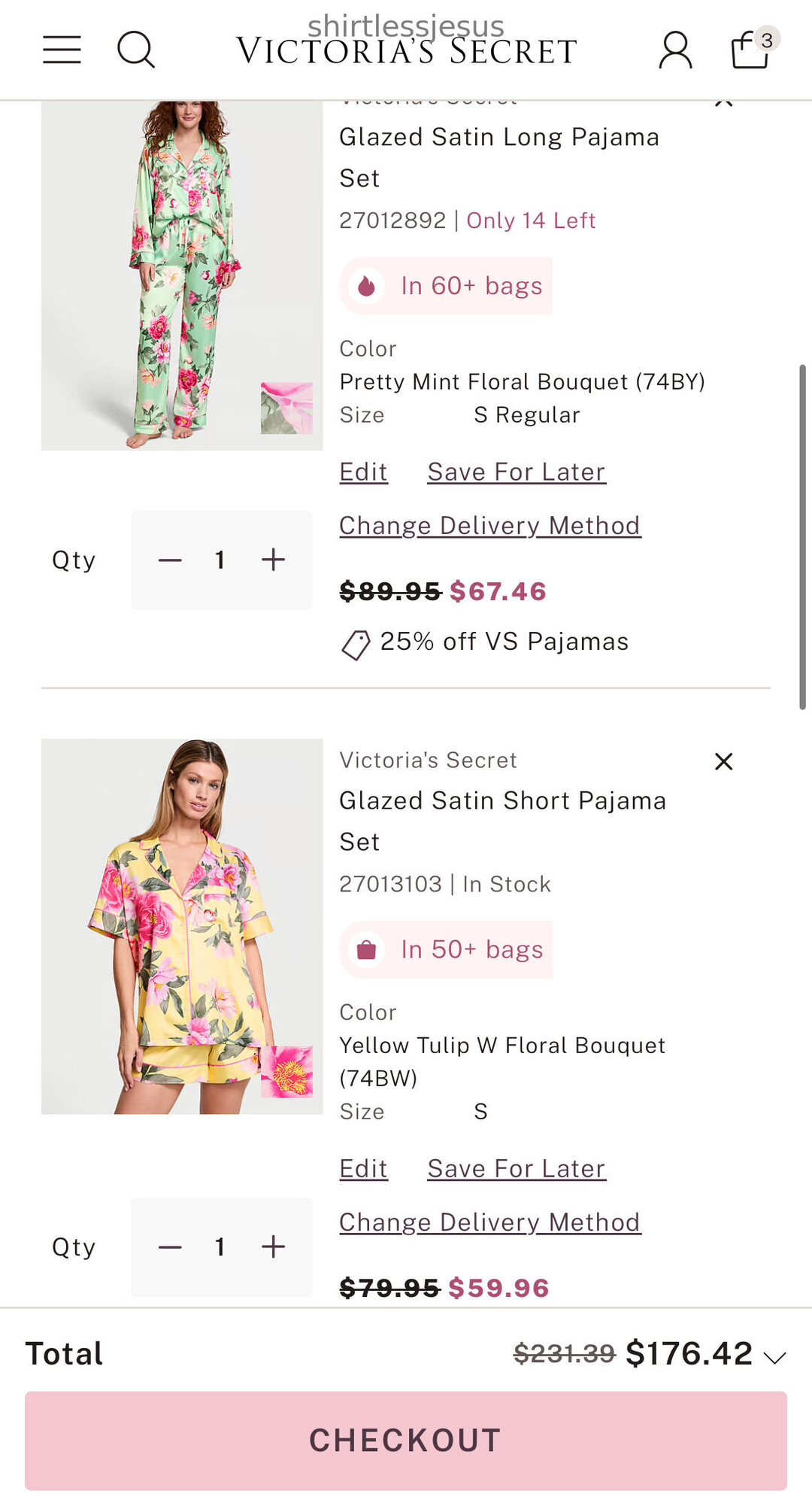The height and width of the screenshot is (1512, 812).
Task: Tap the search magnifier icon
Action: (x=136, y=50)
